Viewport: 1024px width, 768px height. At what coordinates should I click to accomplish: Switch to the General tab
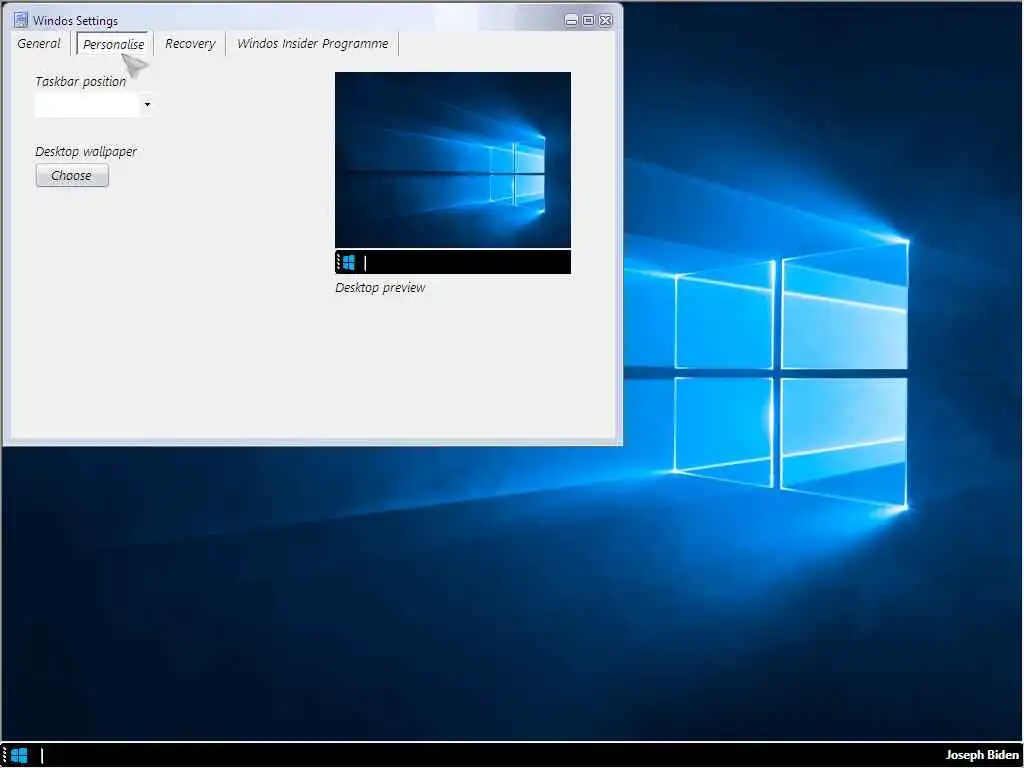39,44
